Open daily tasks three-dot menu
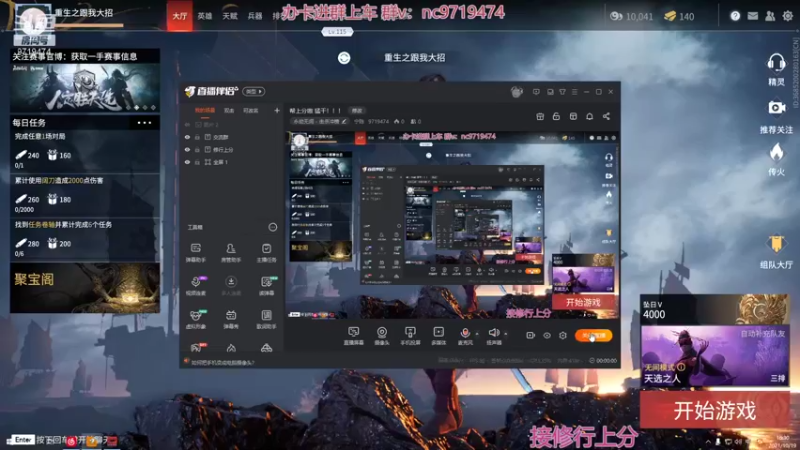Viewport: 800px width, 450px height. tap(144, 122)
